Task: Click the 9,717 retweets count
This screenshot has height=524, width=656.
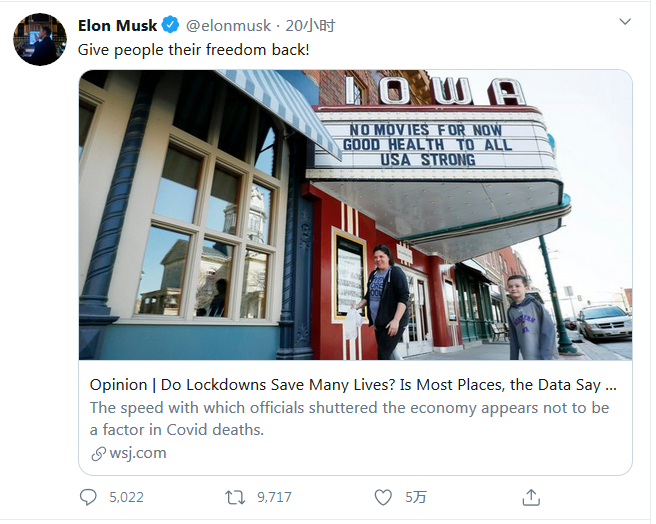Action: (273, 497)
